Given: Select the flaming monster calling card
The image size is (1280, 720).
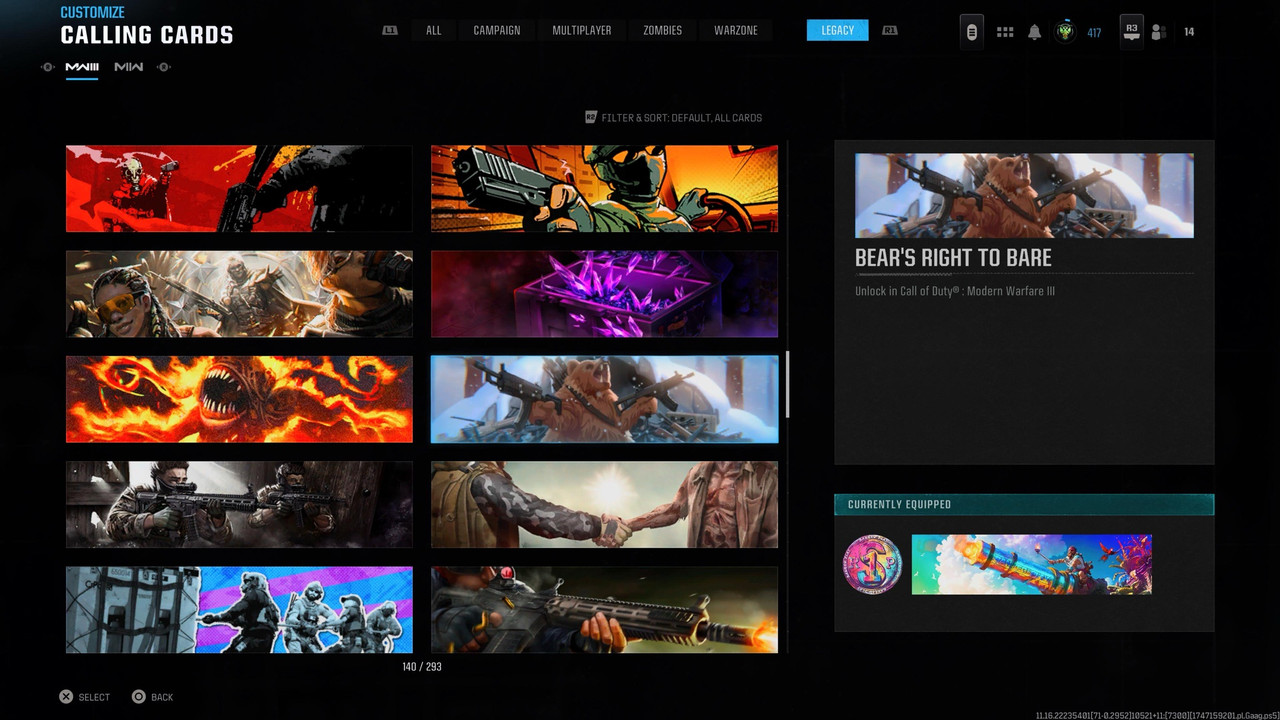Looking at the screenshot, I should (x=239, y=399).
